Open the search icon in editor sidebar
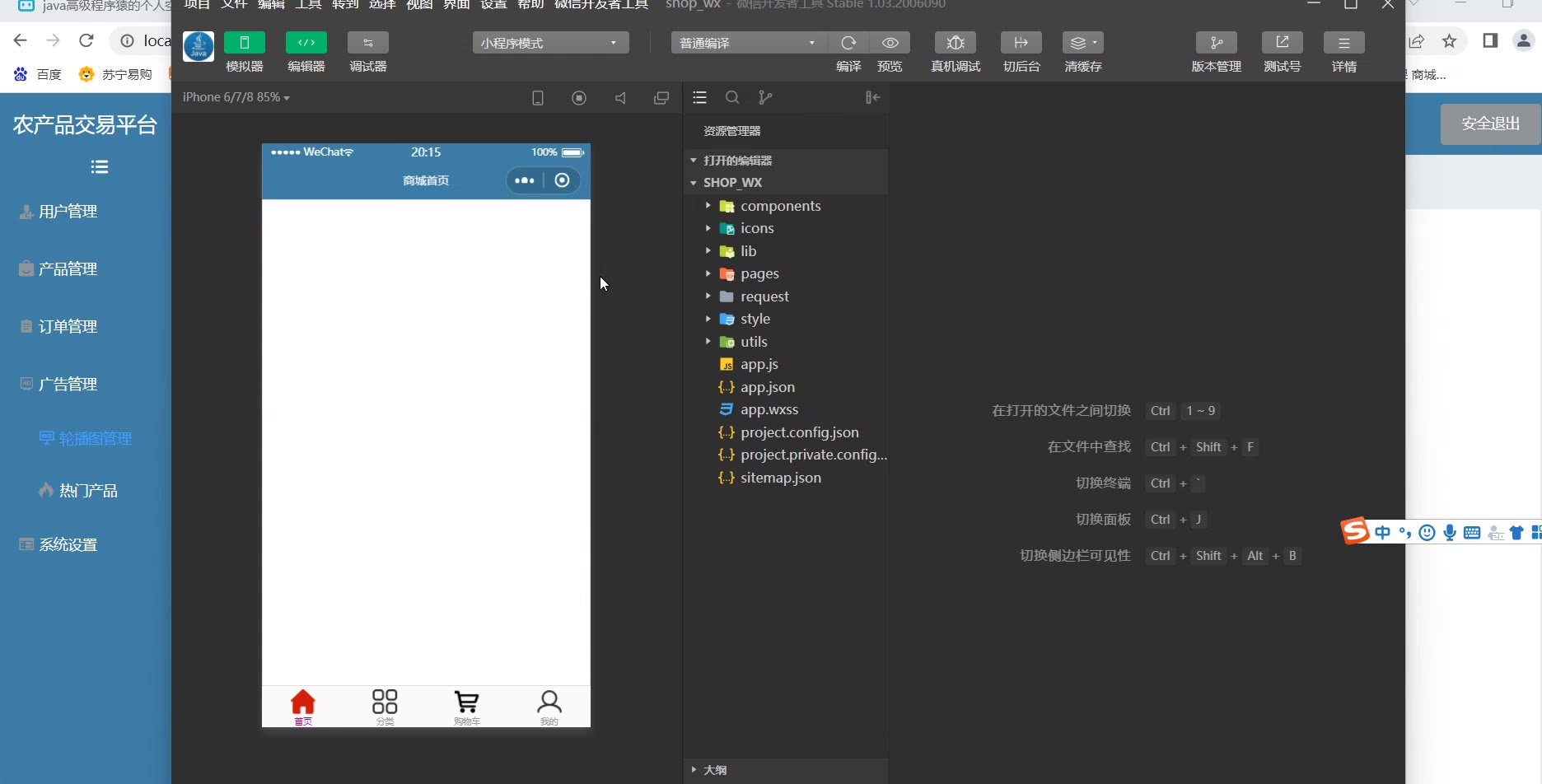The height and width of the screenshot is (784, 1542). point(732,98)
